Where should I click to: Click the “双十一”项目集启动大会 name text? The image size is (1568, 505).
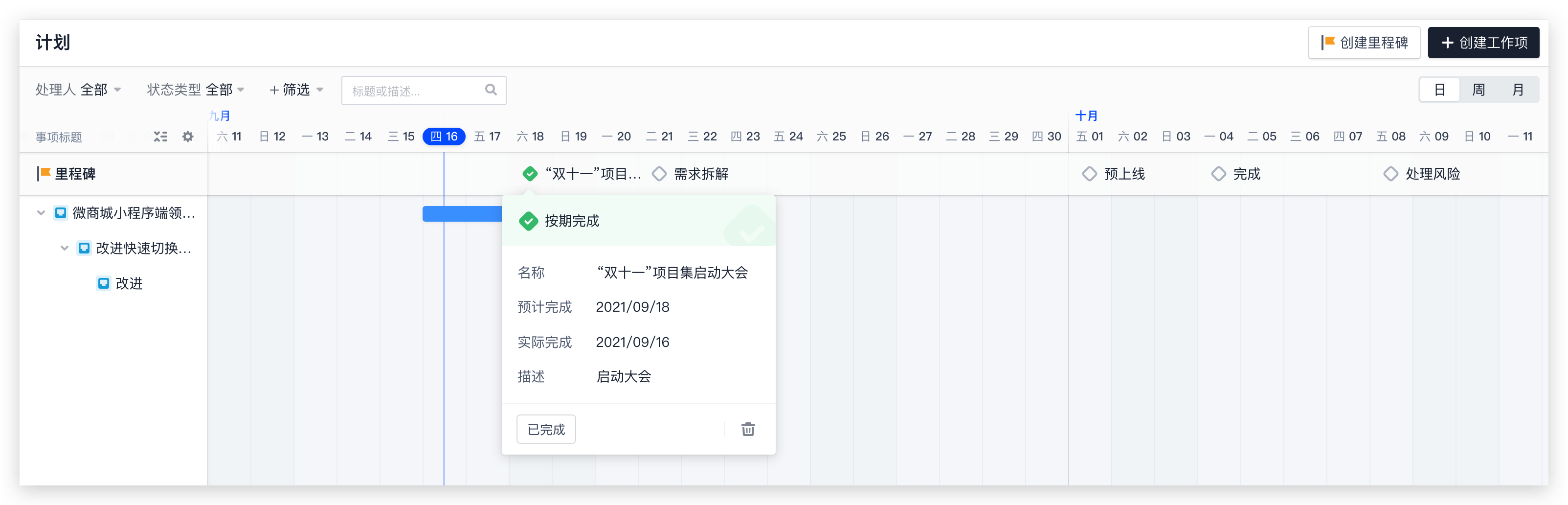click(672, 272)
